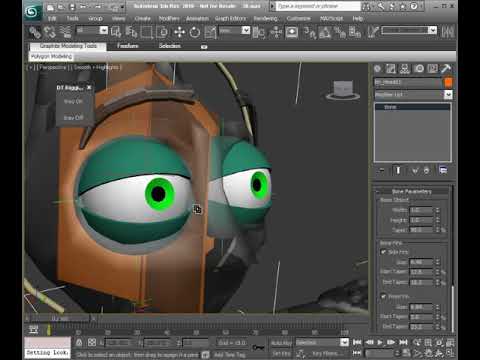Expand the InfoCenter search arrow
This screenshot has width=480, height=360.
click(272, 6)
